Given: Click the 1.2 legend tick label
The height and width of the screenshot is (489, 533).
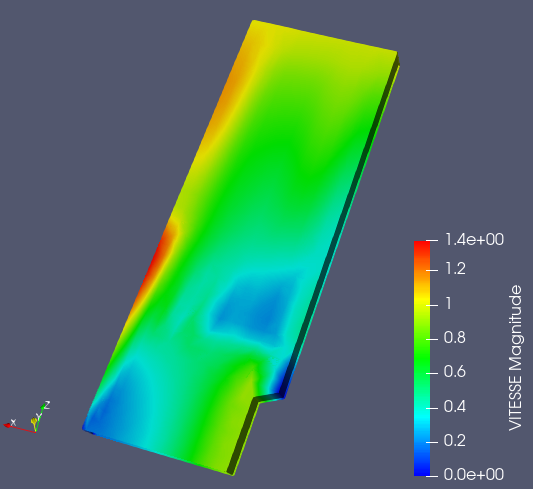Looking at the screenshot, I should (455, 269).
